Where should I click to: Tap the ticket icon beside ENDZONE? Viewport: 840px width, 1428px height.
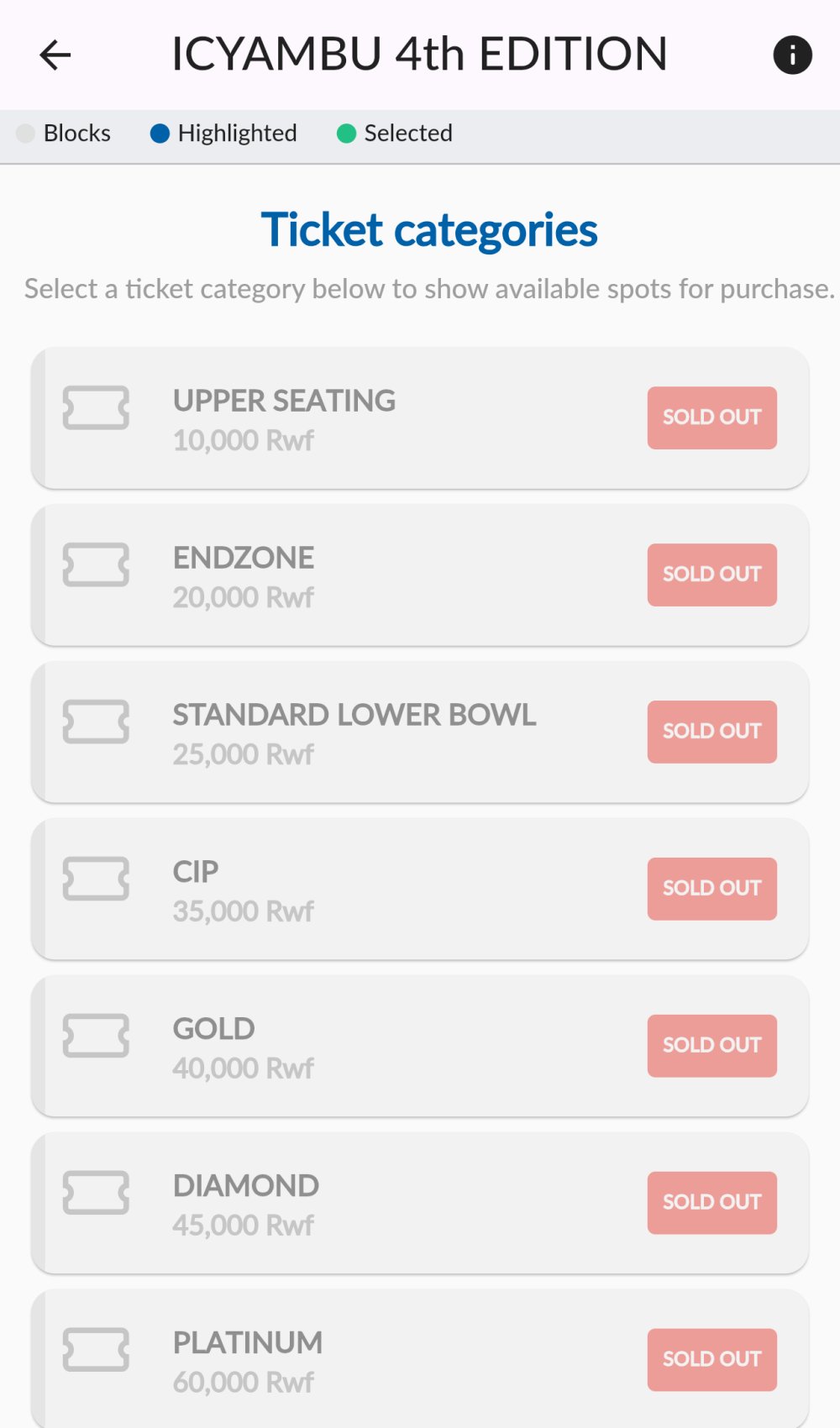point(96,564)
